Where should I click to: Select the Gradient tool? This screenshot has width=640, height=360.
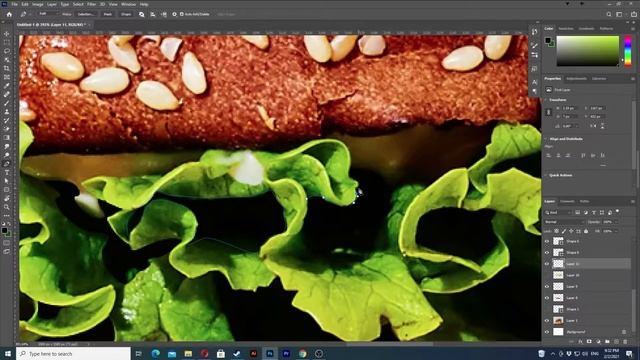coord(7,138)
